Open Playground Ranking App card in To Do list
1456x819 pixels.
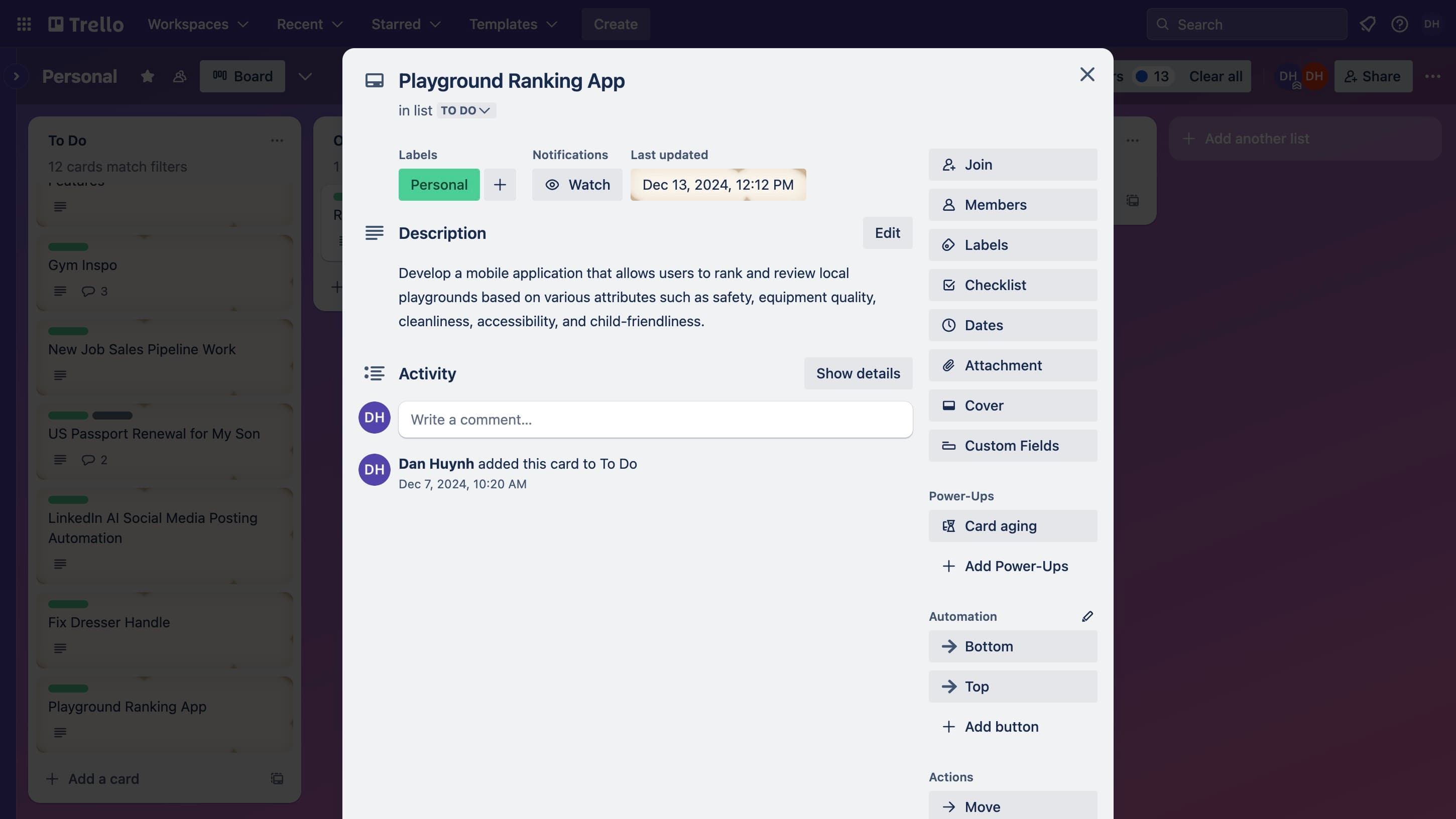point(165,714)
